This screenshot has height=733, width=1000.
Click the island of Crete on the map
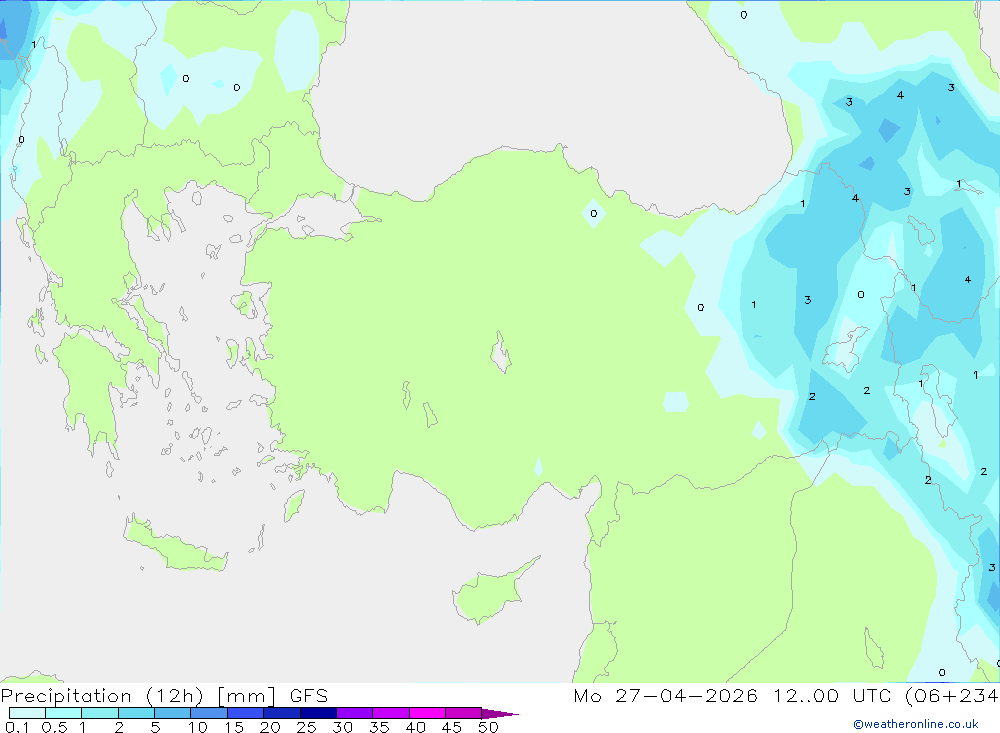click(175, 544)
